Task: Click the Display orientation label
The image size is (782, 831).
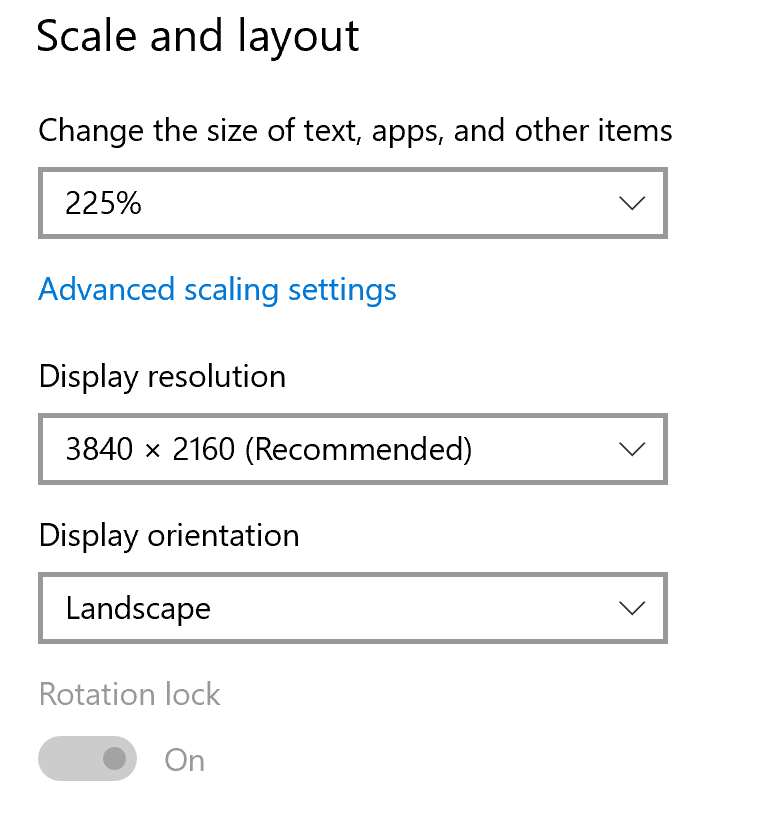Action: click(168, 536)
